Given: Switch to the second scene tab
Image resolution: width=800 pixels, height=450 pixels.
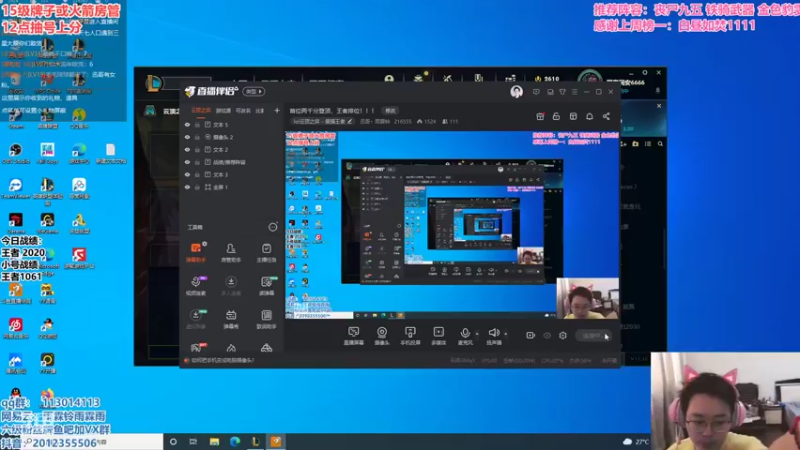Looking at the screenshot, I should (223, 110).
